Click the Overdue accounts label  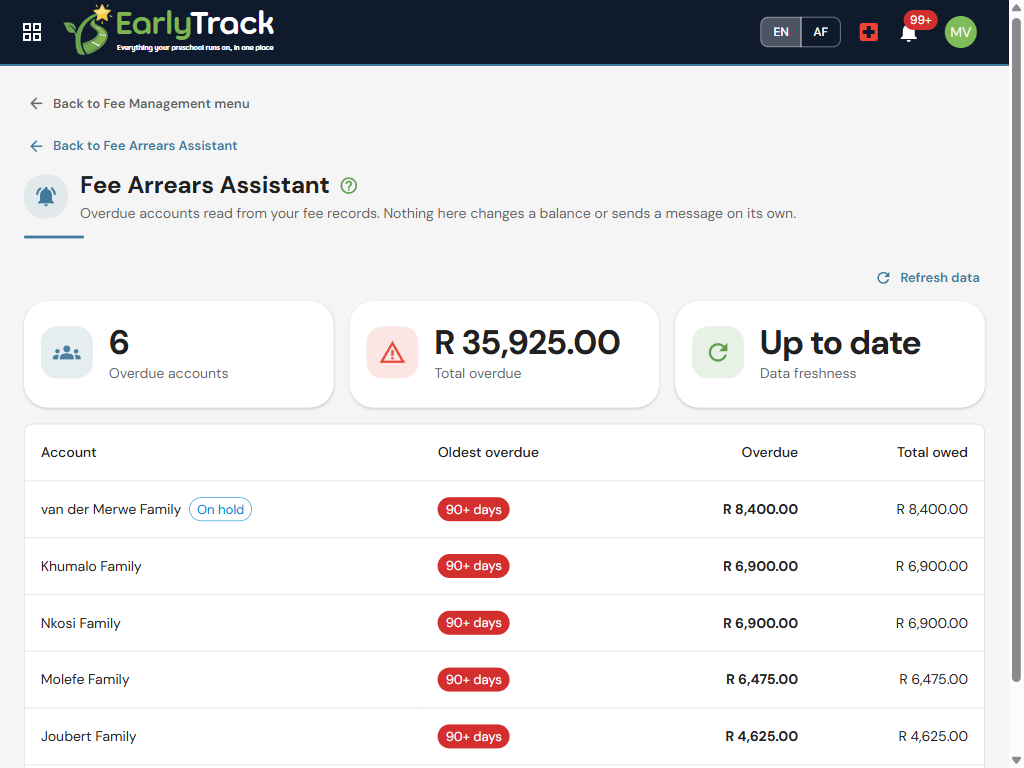168,374
